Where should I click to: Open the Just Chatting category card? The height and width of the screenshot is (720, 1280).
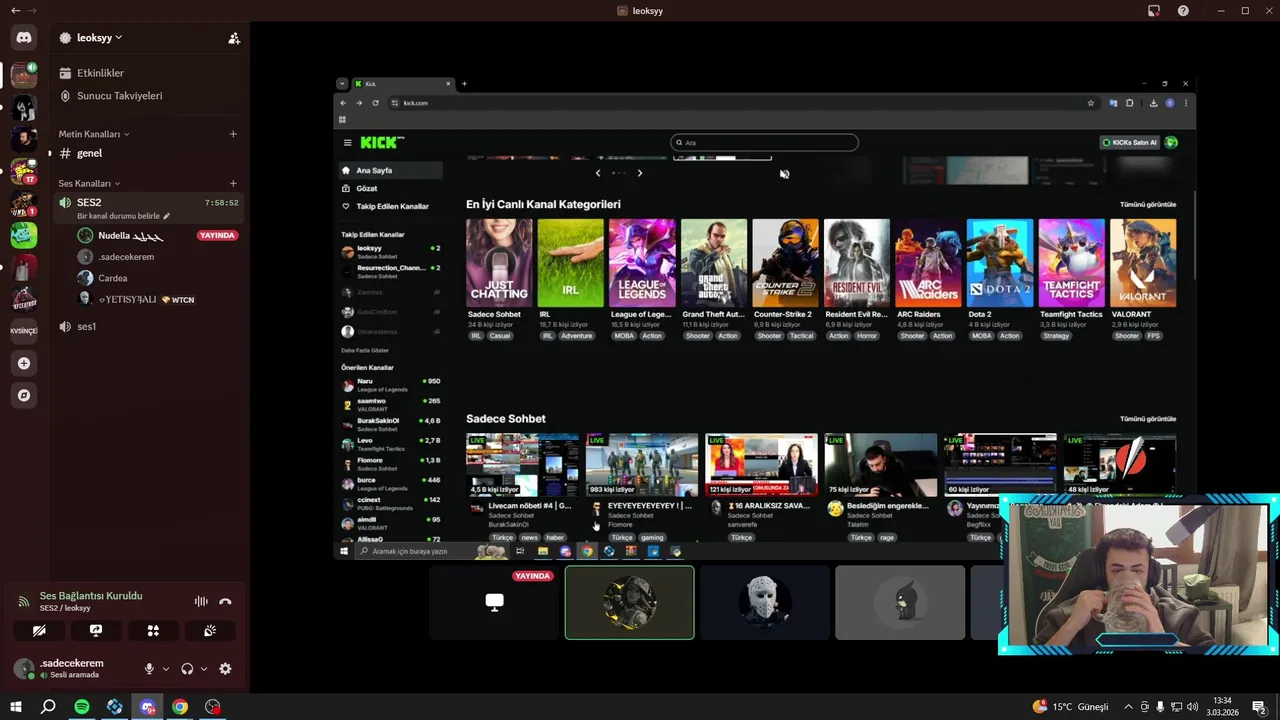point(499,263)
